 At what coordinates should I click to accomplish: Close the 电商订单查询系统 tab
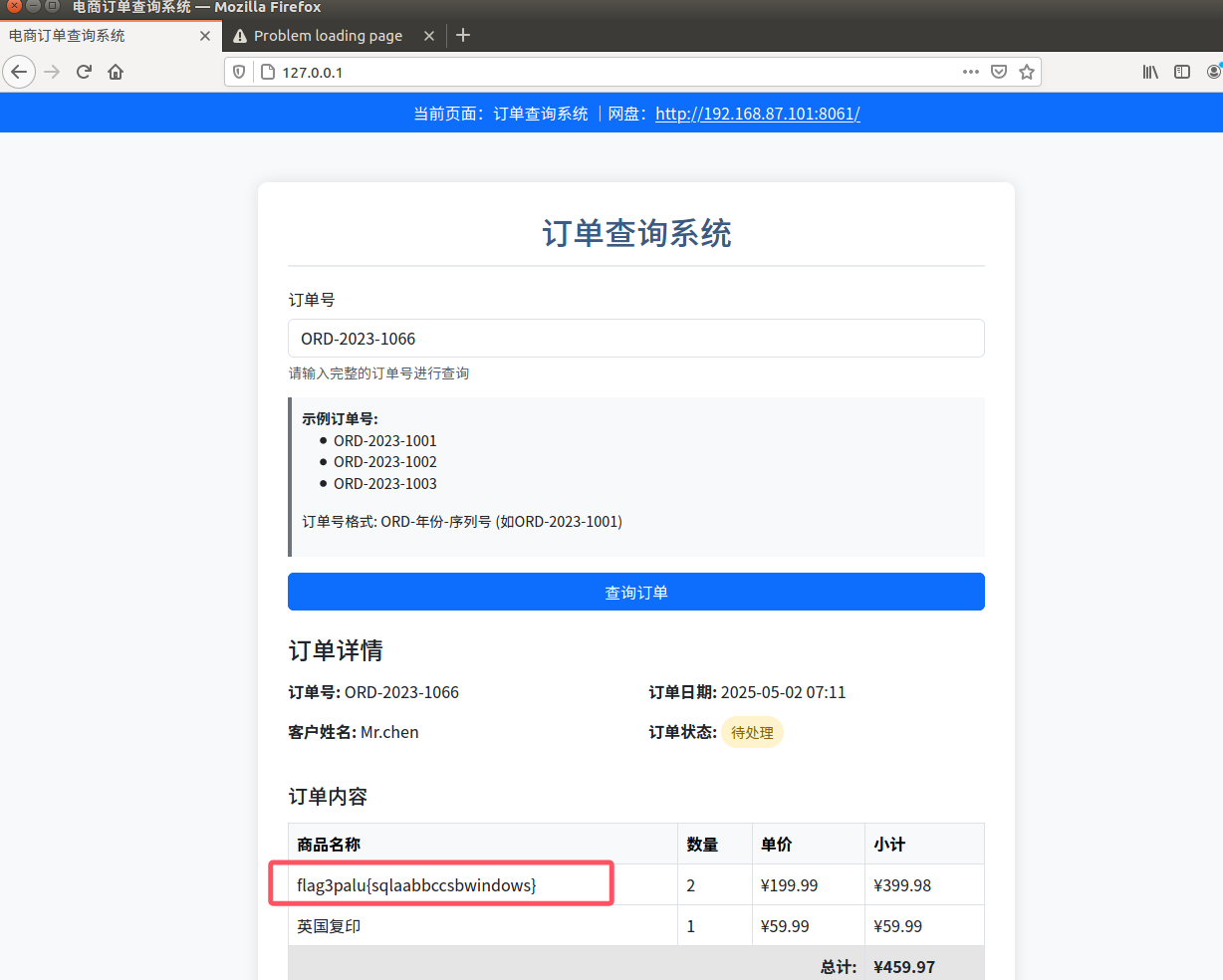tap(205, 36)
